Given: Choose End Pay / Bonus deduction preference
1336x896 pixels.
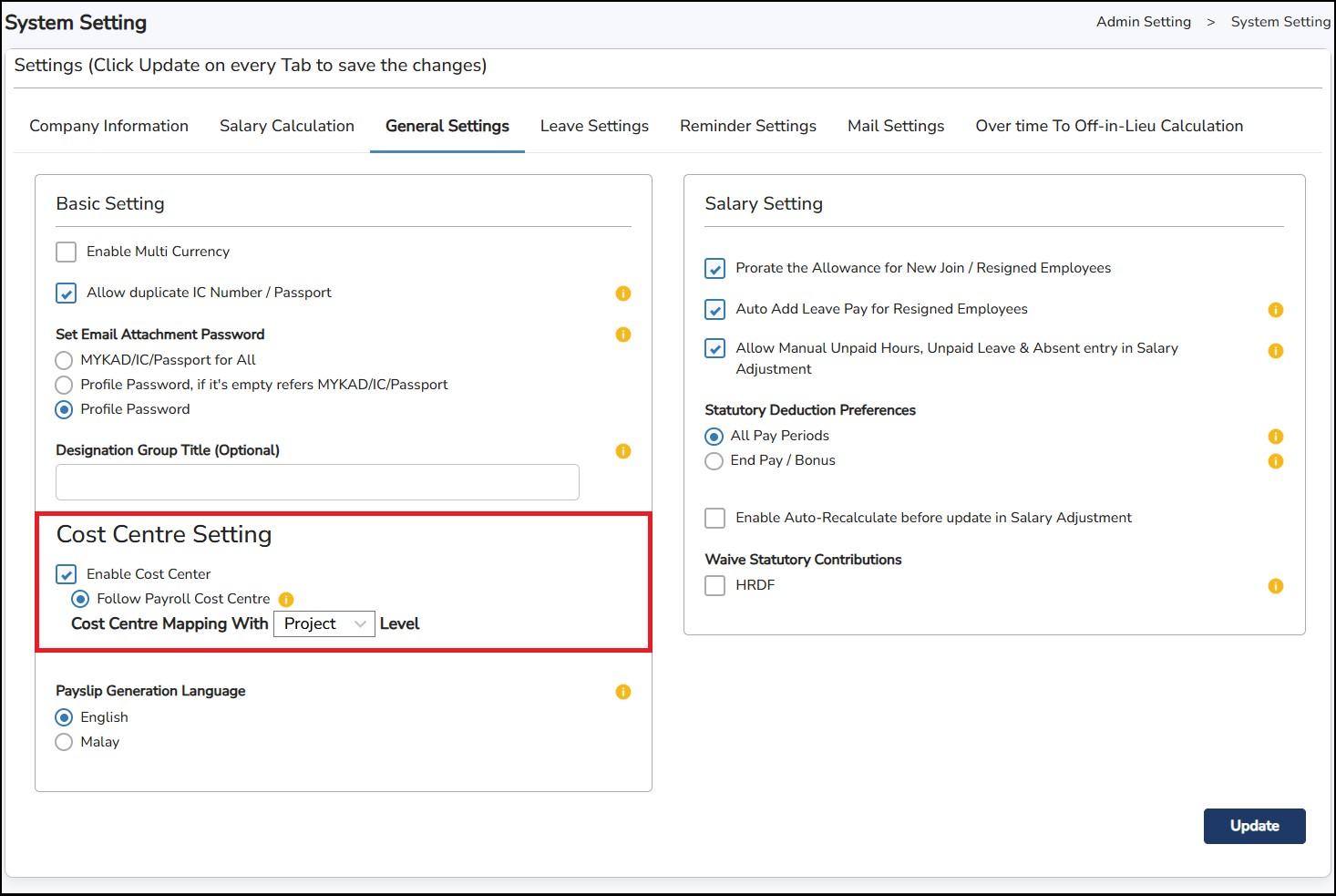Looking at the screenshot, I should (714, 461).
